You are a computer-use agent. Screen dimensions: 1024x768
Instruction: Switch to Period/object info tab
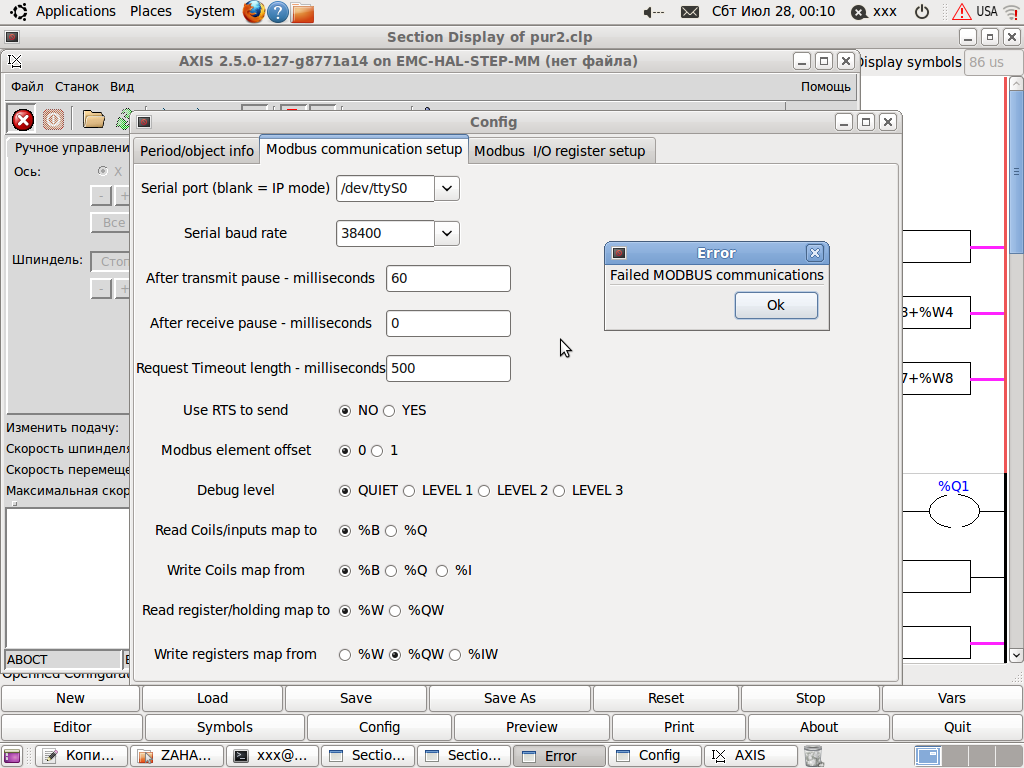click(x=197, y=151)
